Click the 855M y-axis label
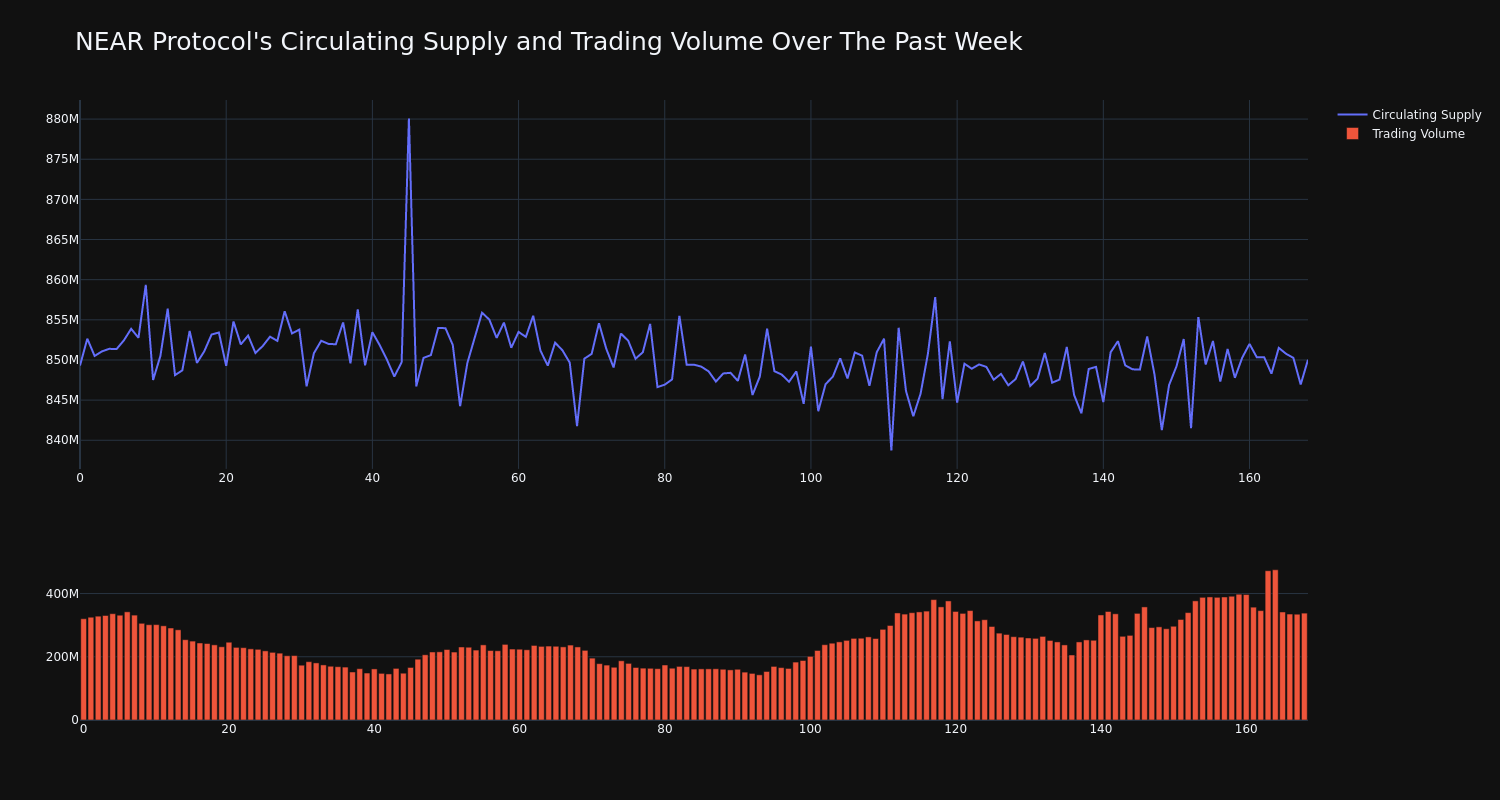 [x=62, y=320]
